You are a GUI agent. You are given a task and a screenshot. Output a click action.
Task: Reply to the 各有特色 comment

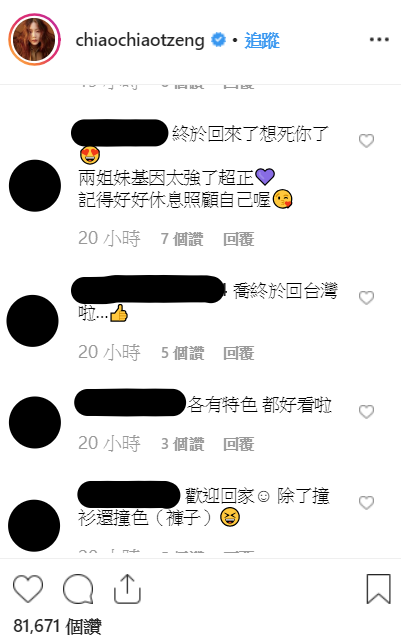click(x=239, y=444)
